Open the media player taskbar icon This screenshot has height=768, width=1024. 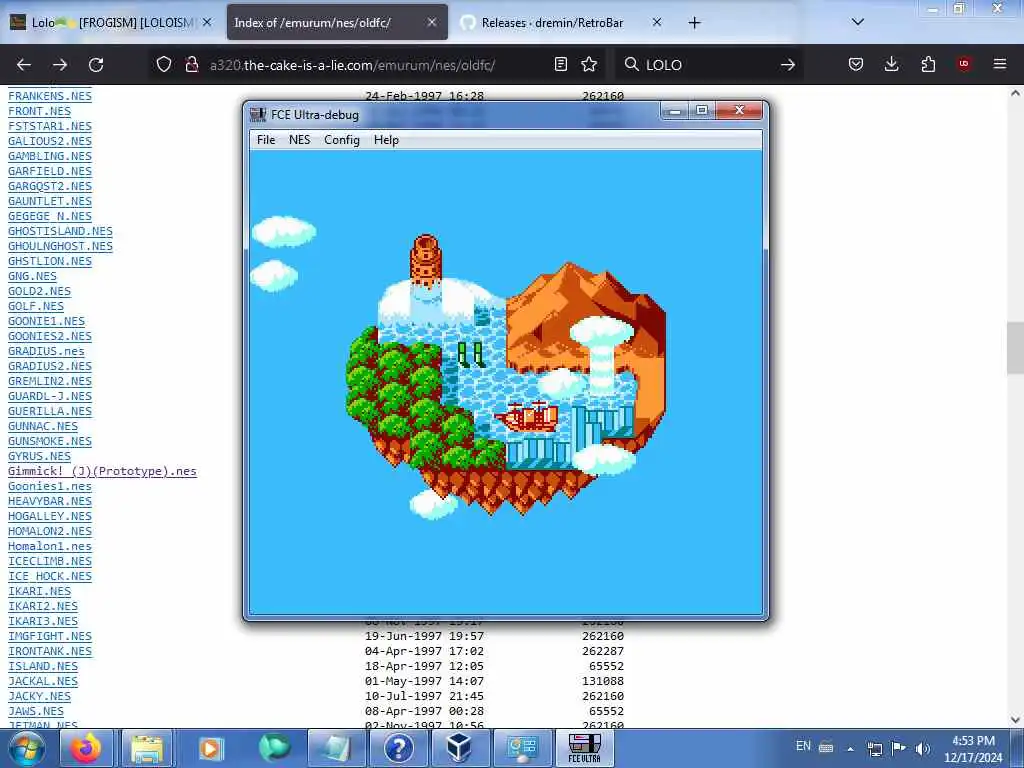(210, 748)
